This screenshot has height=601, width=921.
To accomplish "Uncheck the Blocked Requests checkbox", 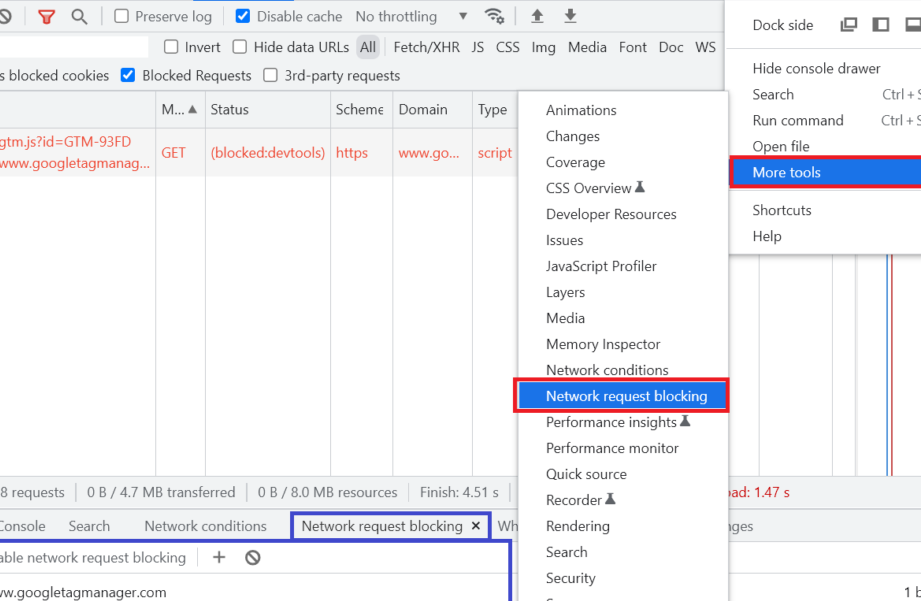I will pyautogui.click(x=127, y=75).
